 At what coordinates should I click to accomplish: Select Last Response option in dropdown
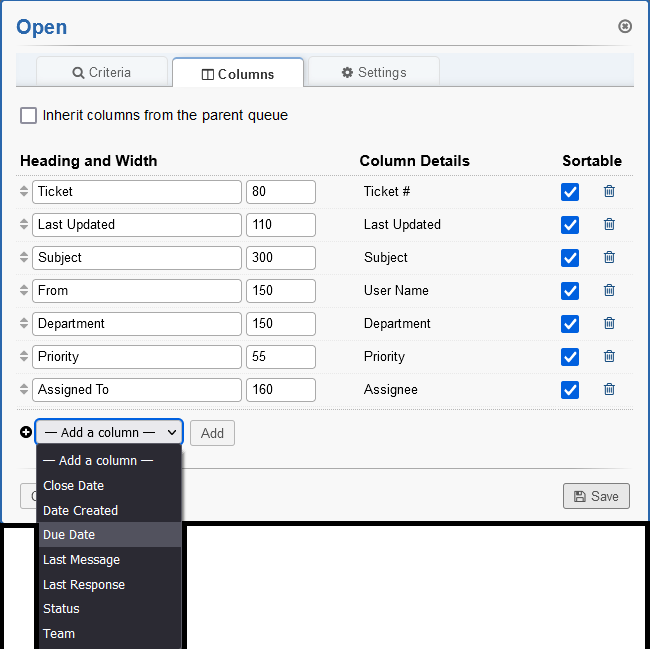84,585
